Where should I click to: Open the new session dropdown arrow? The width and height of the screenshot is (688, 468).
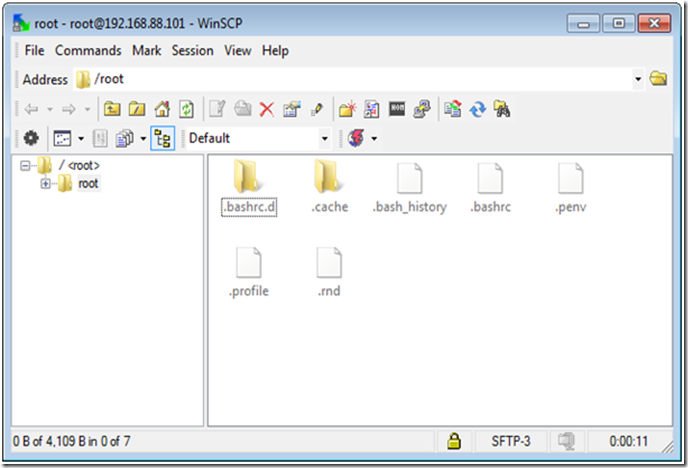(x=374, y=139)
